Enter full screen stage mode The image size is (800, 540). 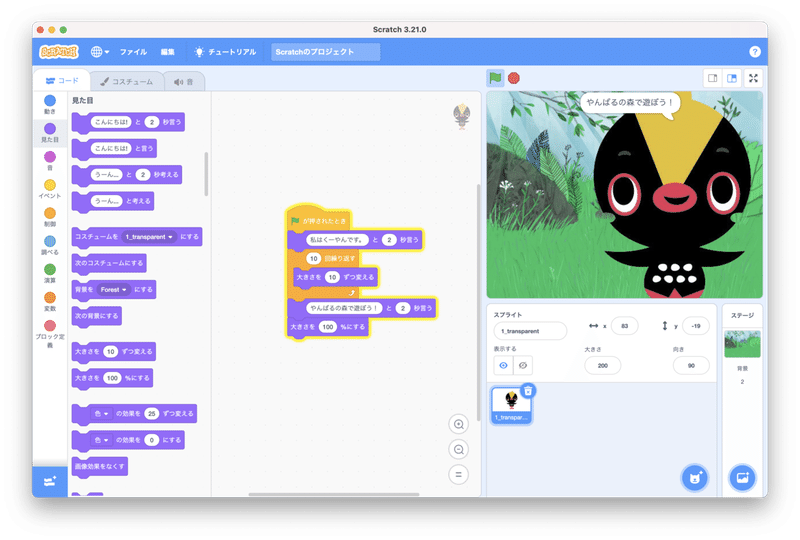753,78
